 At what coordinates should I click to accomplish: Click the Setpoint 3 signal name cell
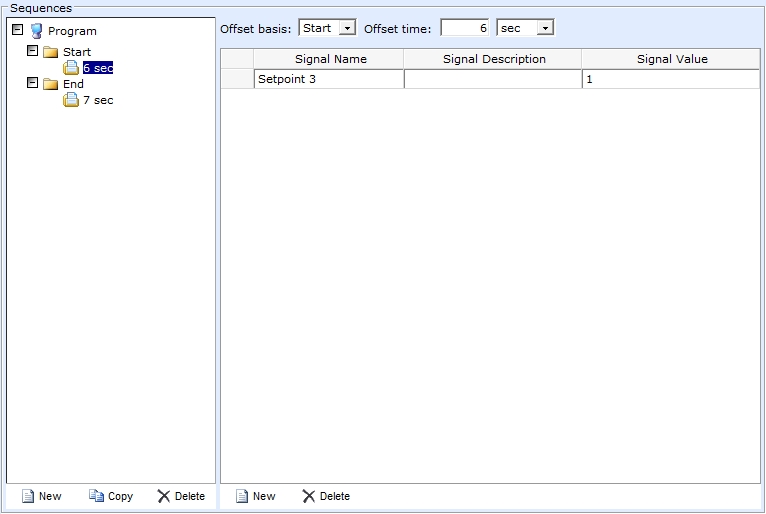329,79
